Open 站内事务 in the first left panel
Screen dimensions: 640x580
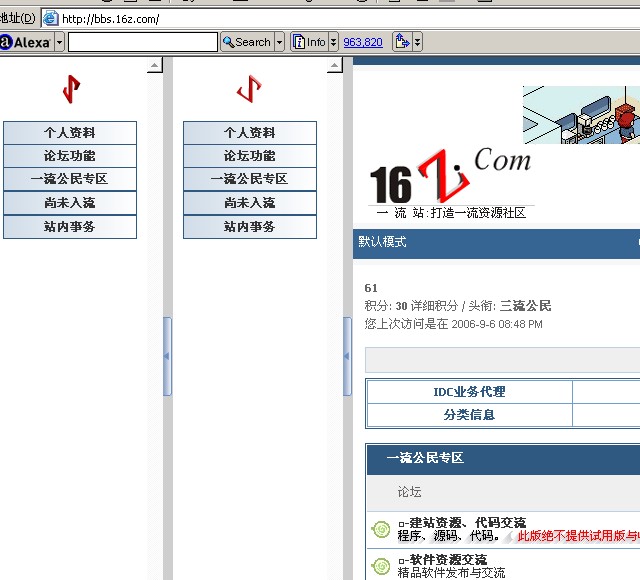[x=70, y=227]
